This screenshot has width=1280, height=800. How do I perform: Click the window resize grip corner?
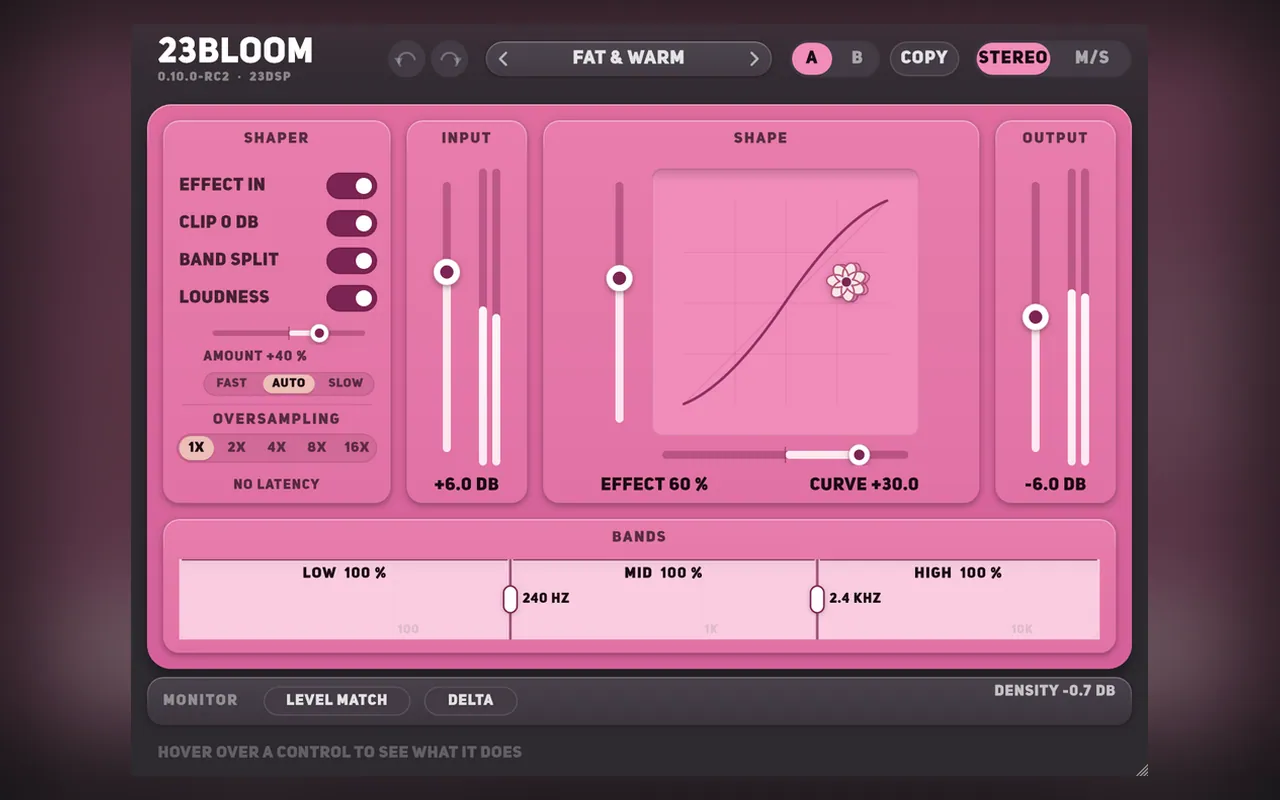pos(1142,770)
